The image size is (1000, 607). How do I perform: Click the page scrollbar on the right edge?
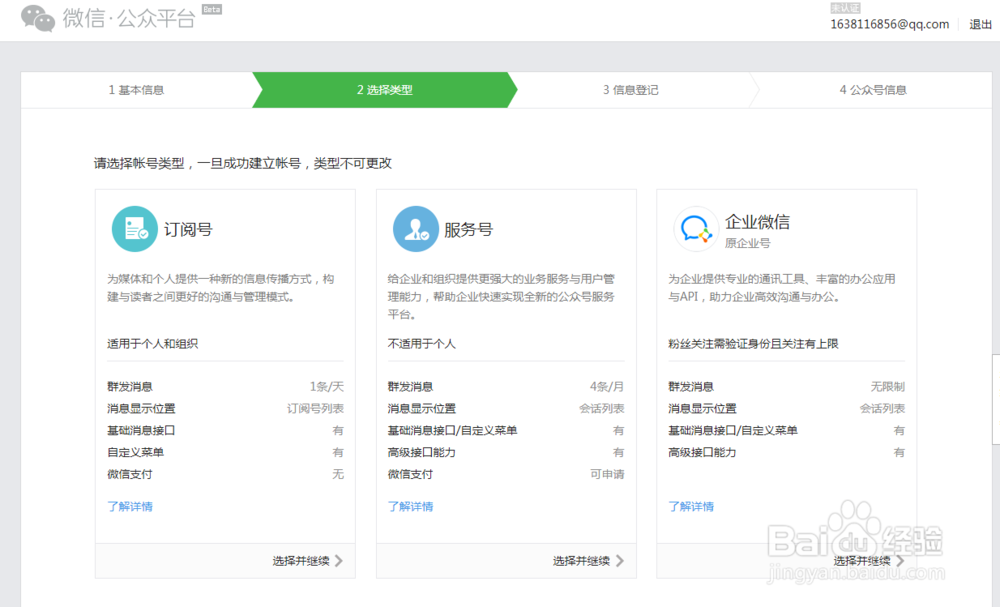pyautogui.click(x=996, y=399)
